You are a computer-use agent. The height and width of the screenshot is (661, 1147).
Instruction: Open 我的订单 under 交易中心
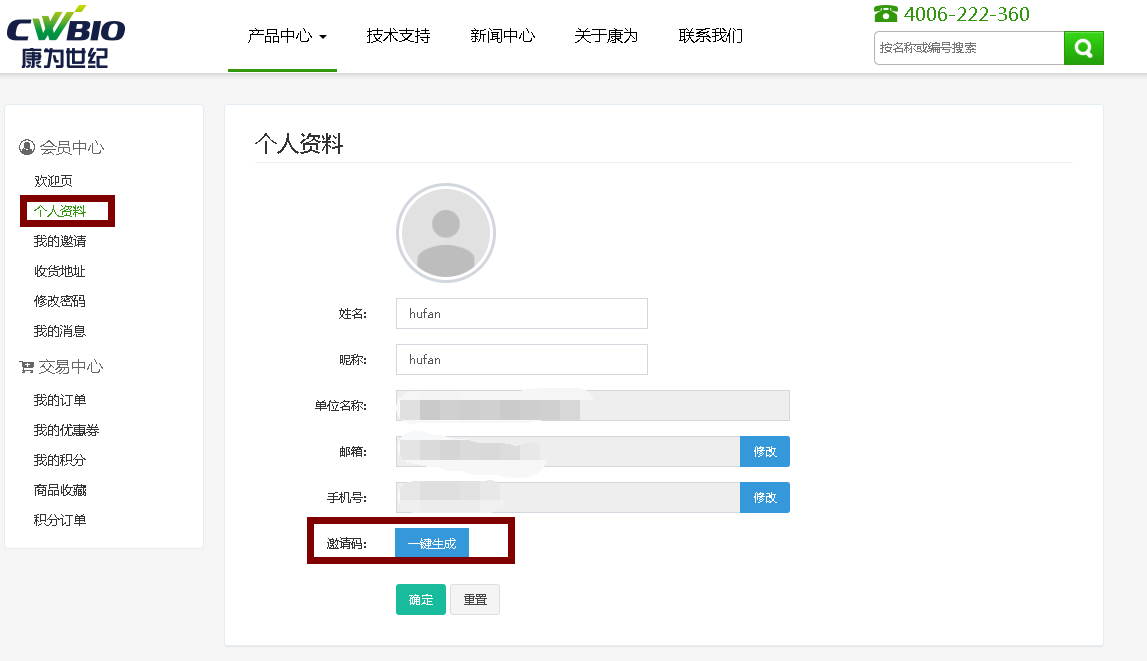(60, 400)
